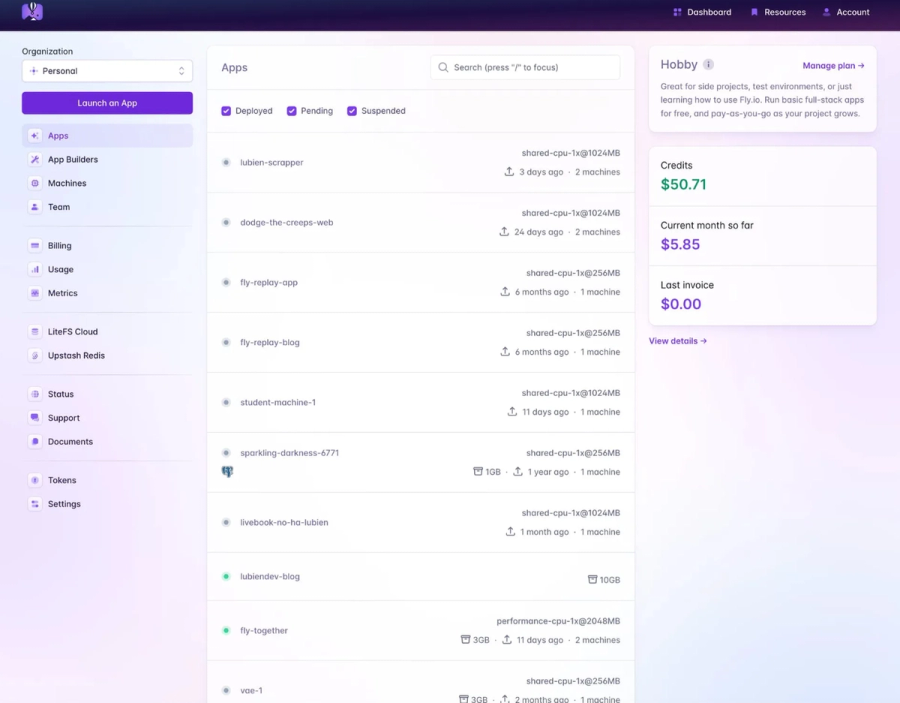Click the search magnifier icon
The height and width of the screenshot is (703, 900).
pos(443,67)
